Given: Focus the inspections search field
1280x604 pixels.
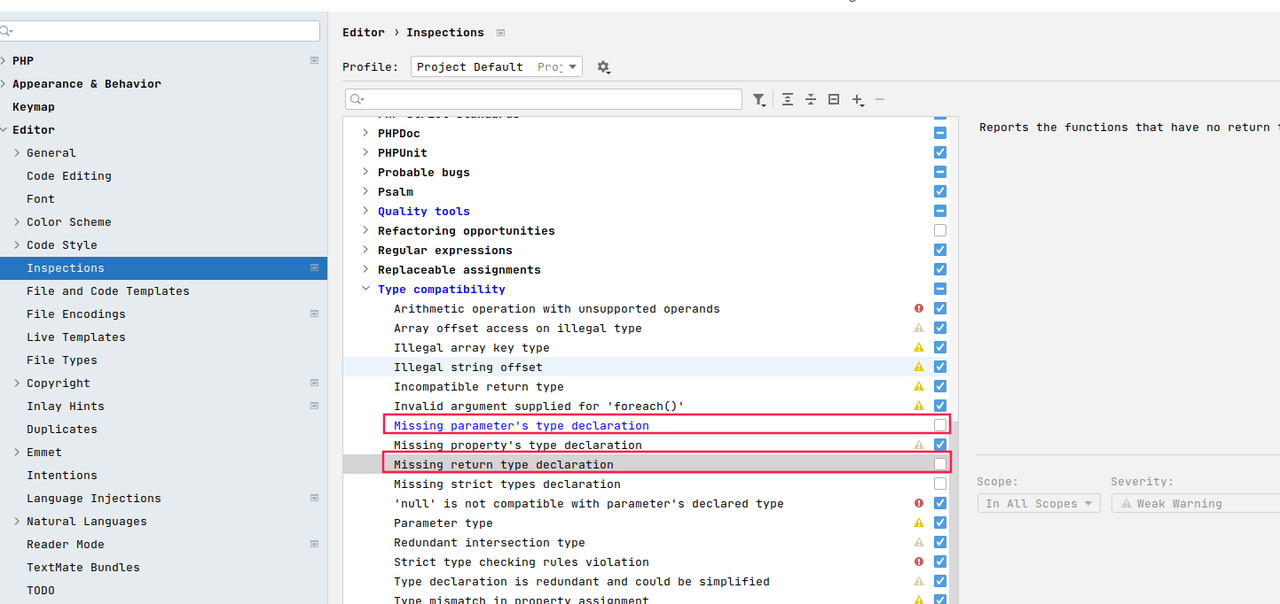Looking at the screenshot, I should coord(543,100).
